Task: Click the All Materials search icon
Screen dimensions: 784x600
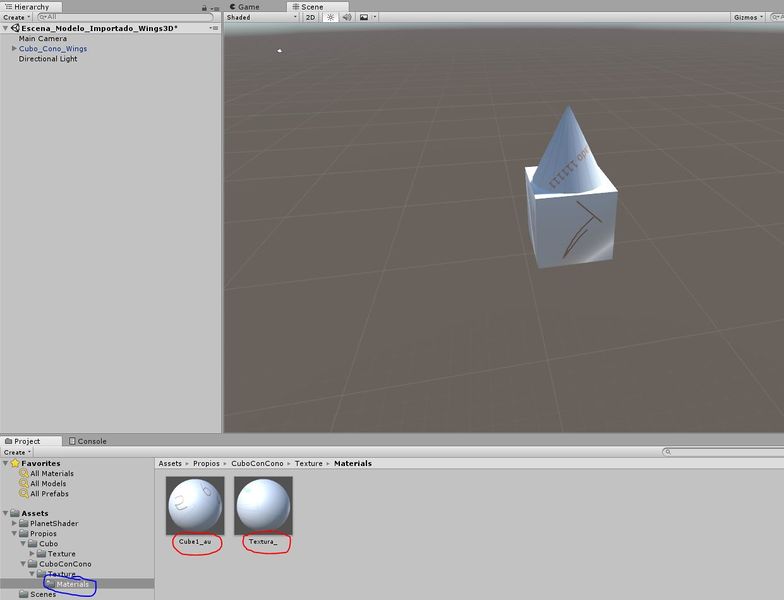Action: (24, 473)
